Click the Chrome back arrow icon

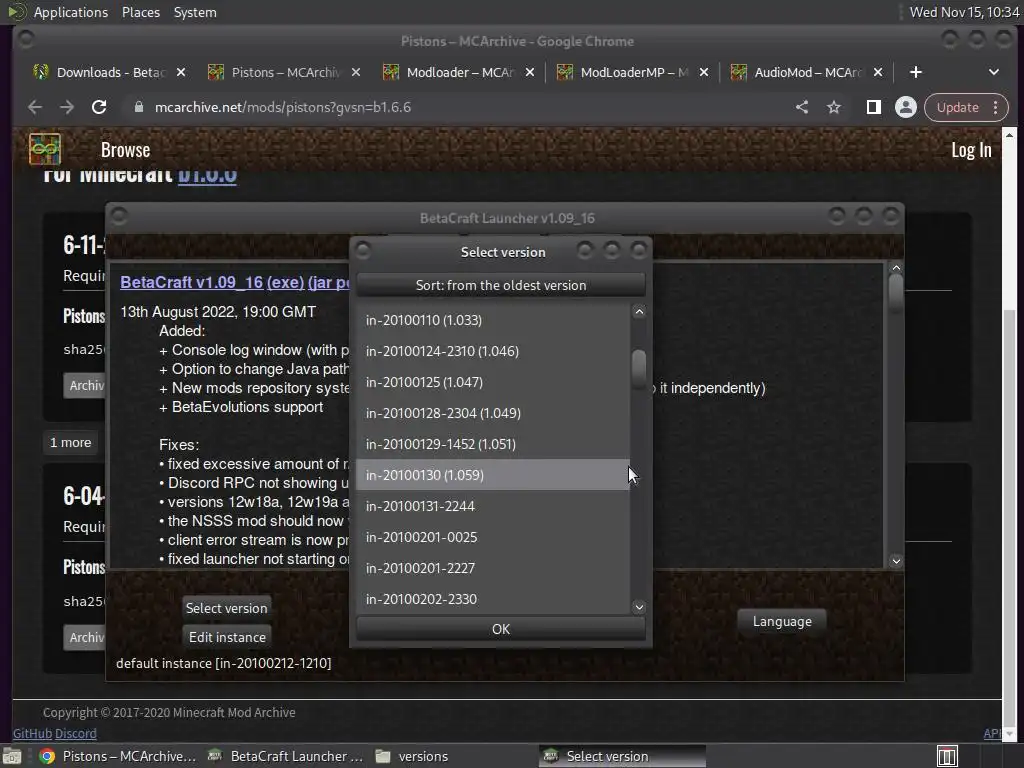point(35,107)
